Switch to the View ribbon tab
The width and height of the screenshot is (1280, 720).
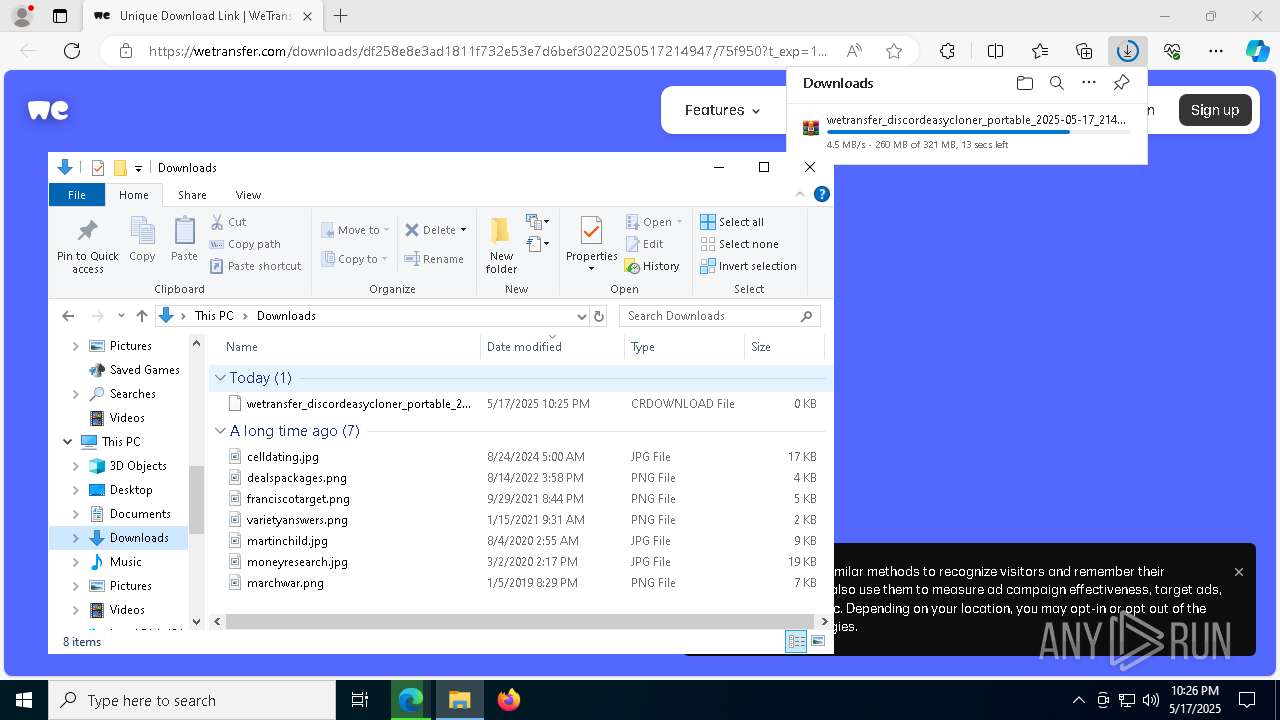coord(248,195)
